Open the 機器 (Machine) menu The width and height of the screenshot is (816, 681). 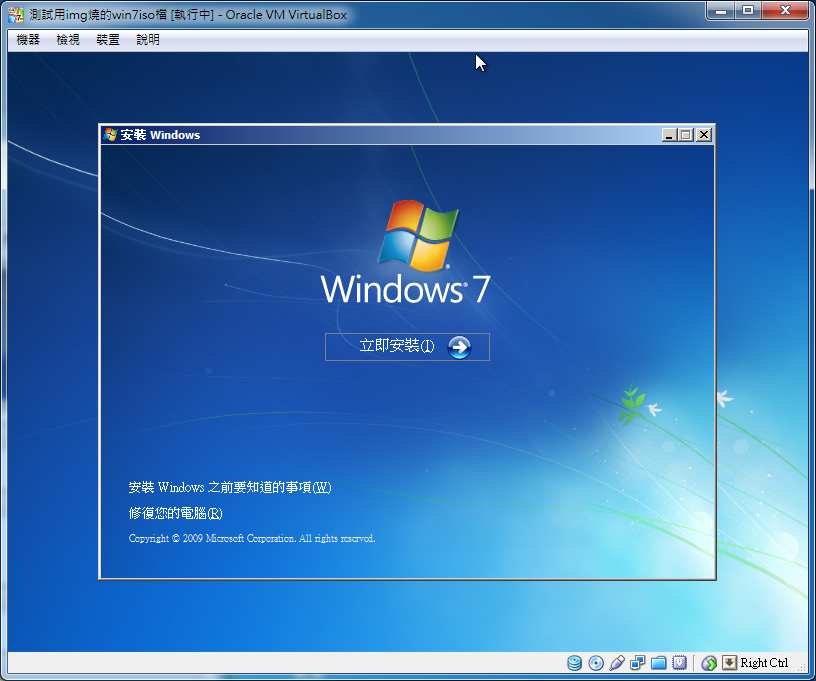click(28, 40)
